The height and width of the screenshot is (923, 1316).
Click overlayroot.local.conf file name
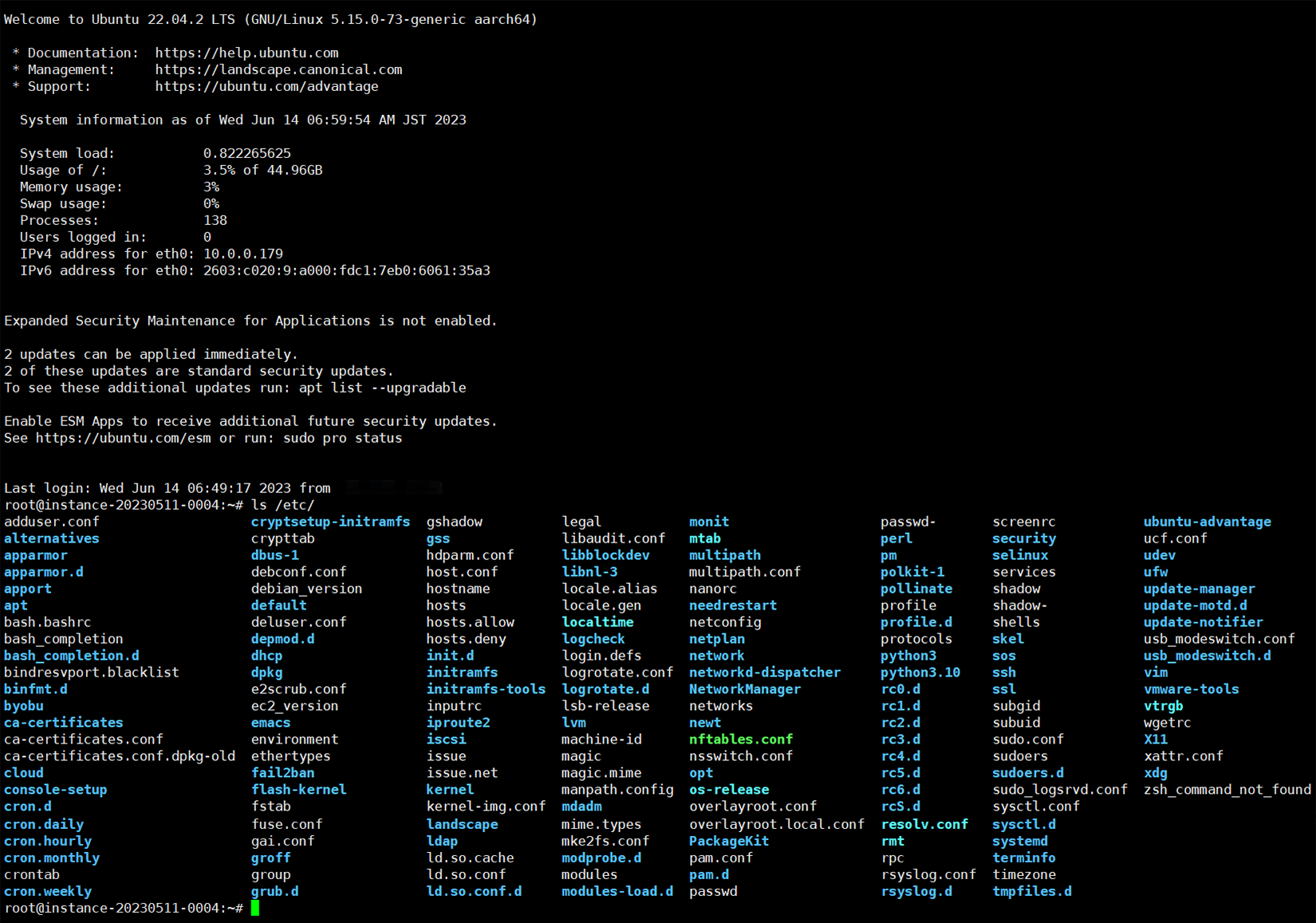pyautogui.click(x=777, y=824)
